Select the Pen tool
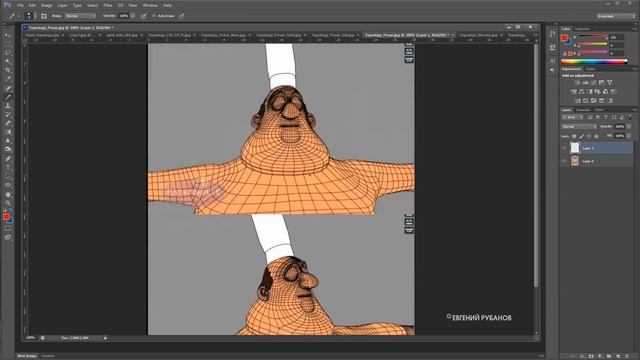Screen dimensions: 640x360 (8, 159)
